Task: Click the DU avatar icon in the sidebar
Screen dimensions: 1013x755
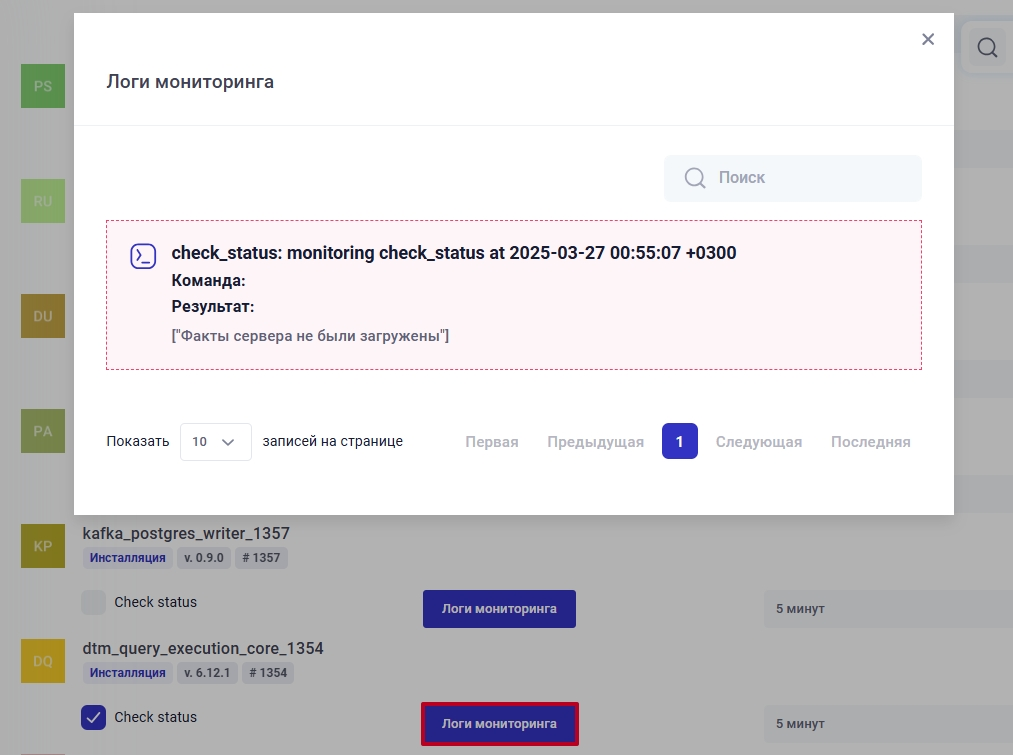Action: click(42, 315)
